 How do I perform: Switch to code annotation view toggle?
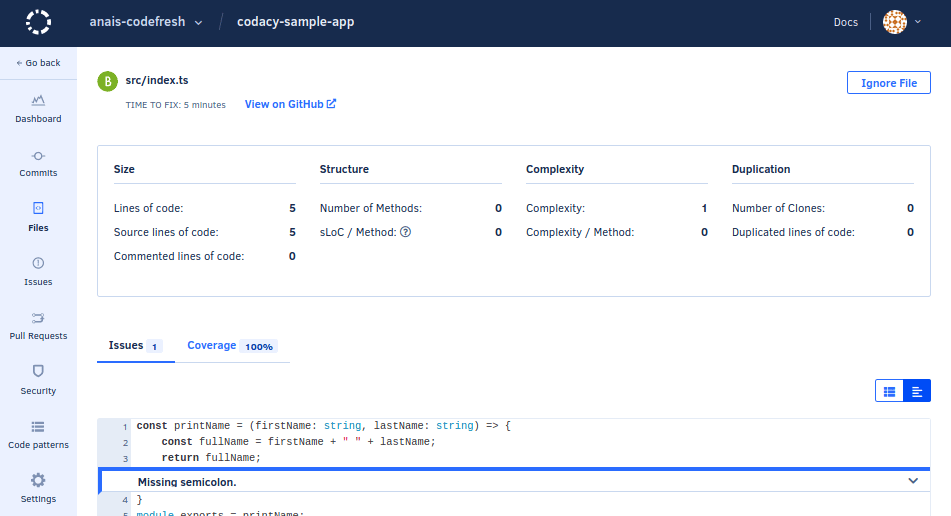[917, 391]
